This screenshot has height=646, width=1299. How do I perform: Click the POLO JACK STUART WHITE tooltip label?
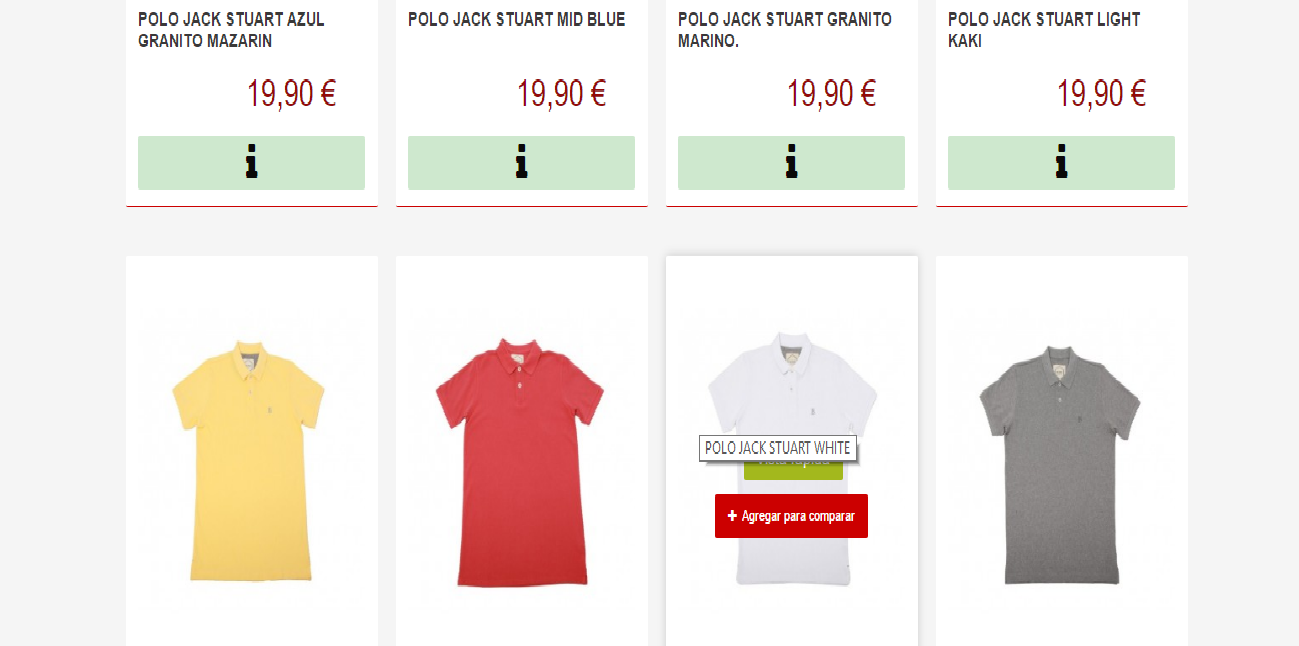778,448
